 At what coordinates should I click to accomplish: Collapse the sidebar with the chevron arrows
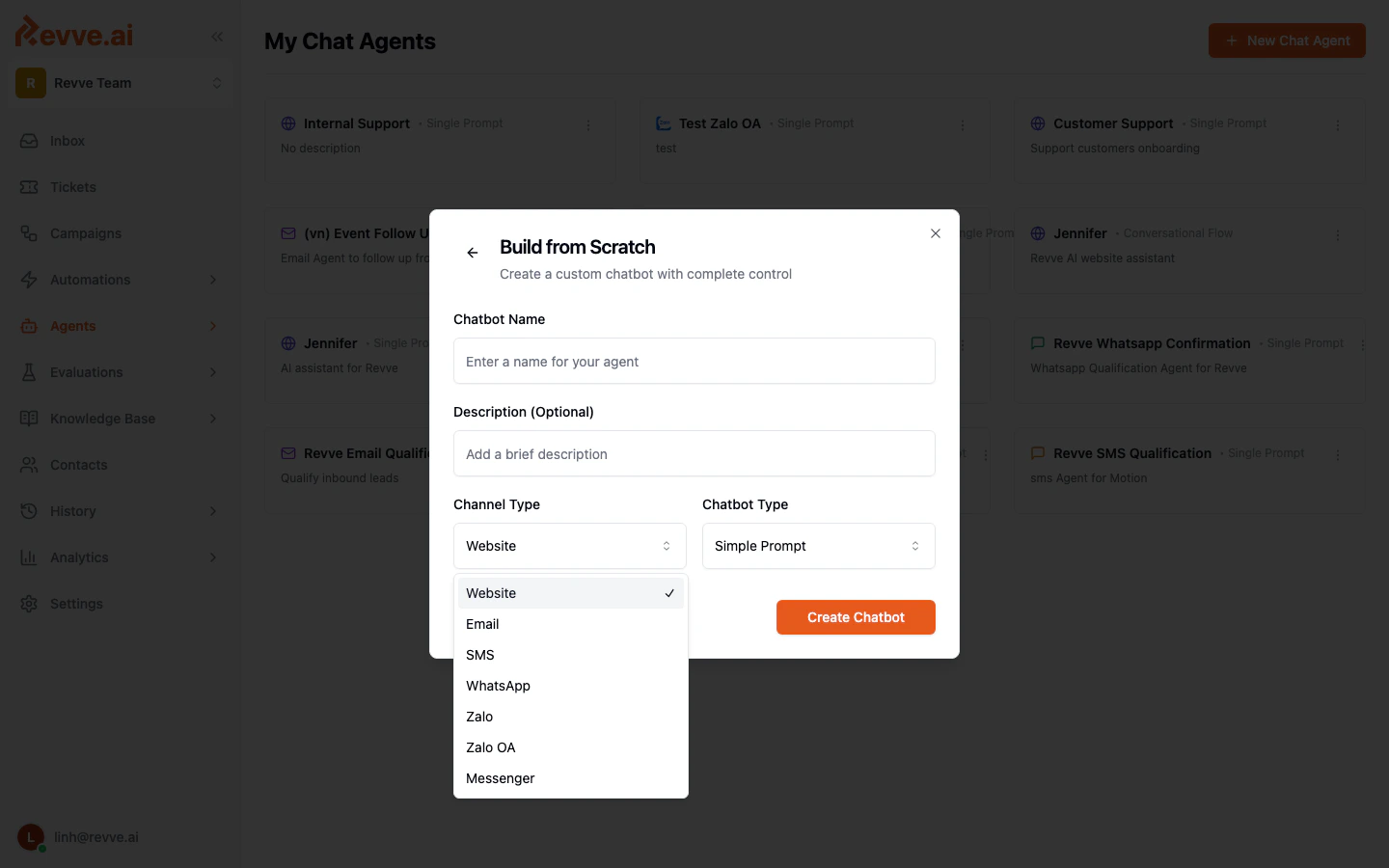[x=216, y=37]
